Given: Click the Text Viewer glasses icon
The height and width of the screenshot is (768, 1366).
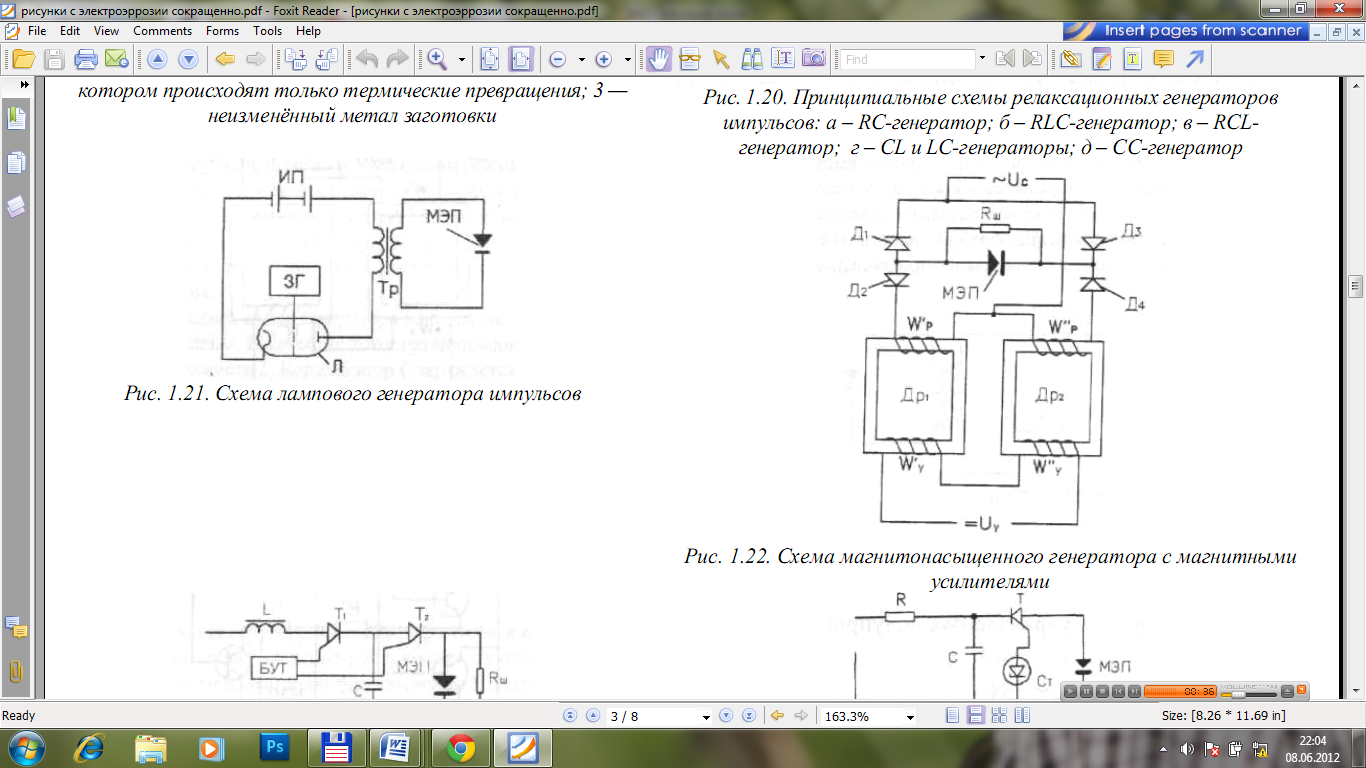Looking at the screenshot, I should click(x=689, y=59).
